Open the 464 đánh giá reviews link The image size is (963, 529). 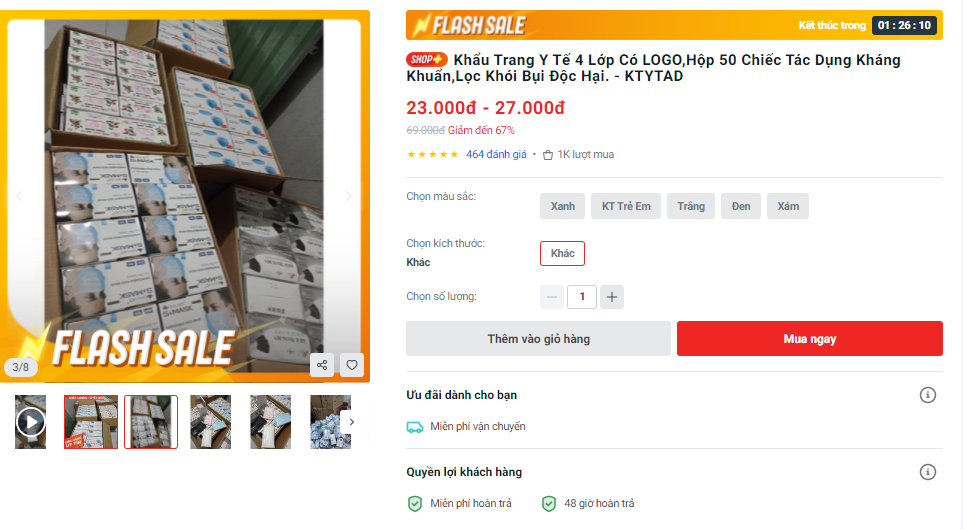(x=496, y=155)
